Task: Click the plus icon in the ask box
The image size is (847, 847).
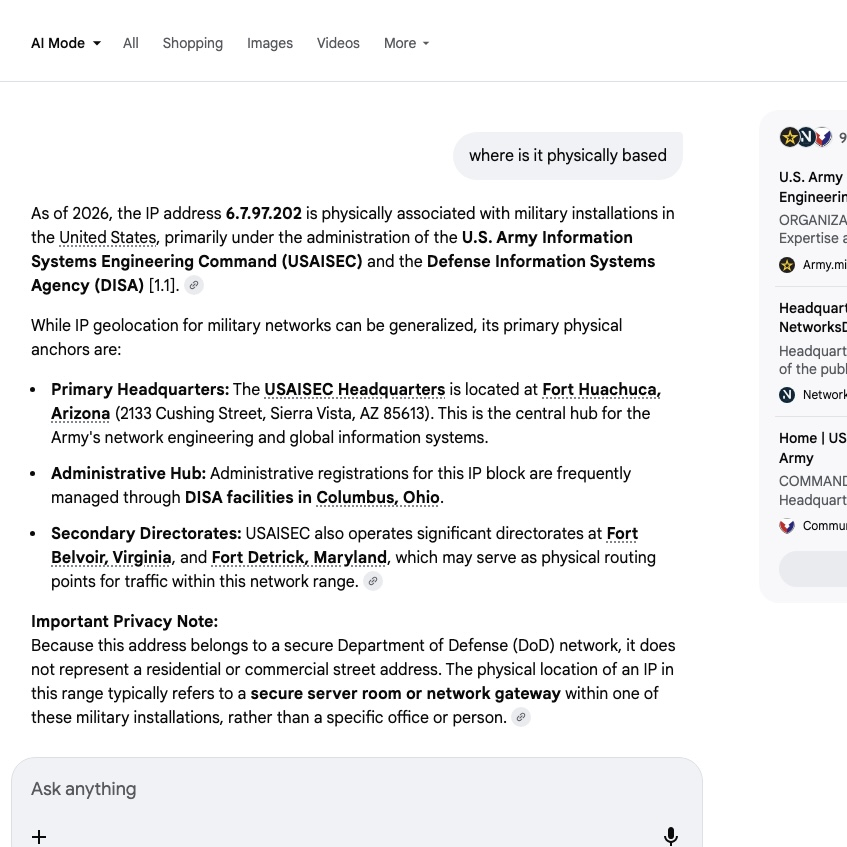Action: click(x=39, y=837)
